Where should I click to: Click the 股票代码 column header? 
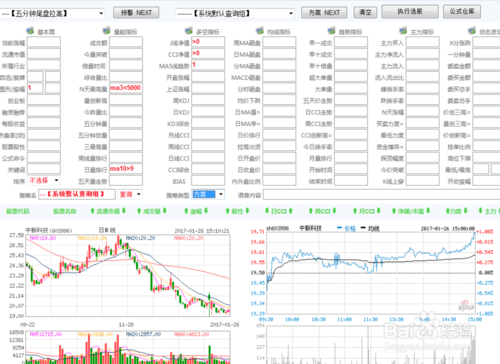tap(18, 211)
